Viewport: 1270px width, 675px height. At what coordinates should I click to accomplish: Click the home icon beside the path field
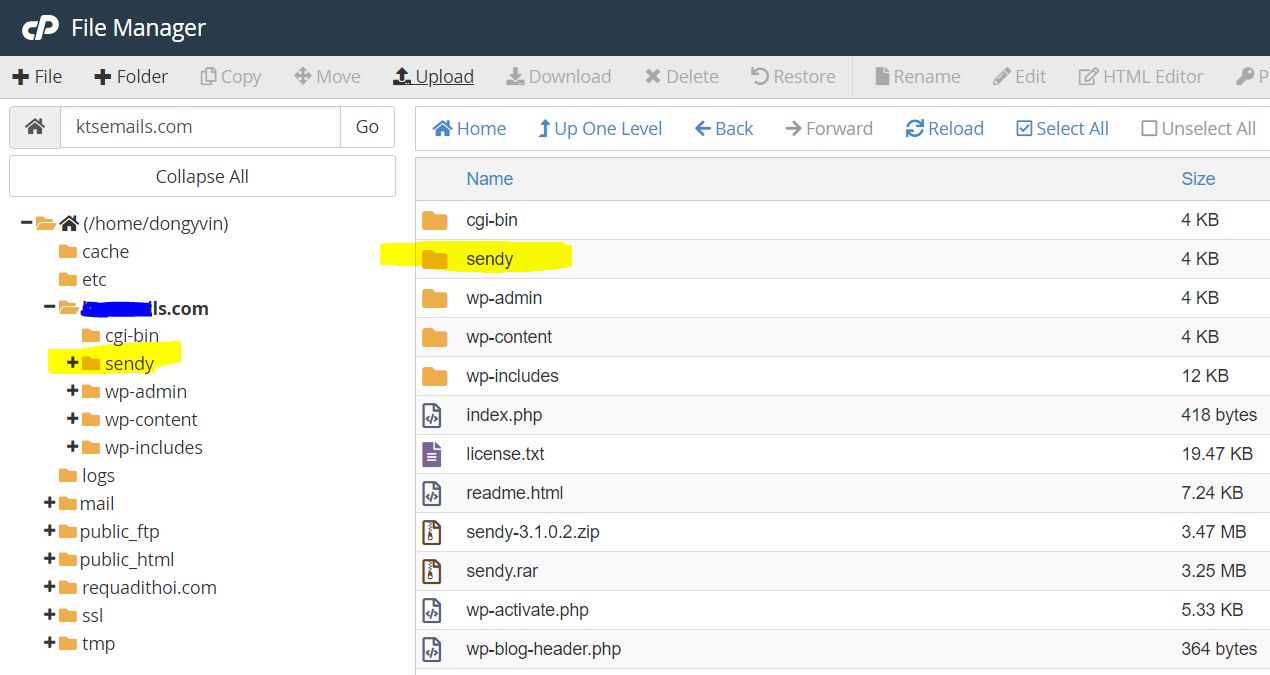[35, 127]
